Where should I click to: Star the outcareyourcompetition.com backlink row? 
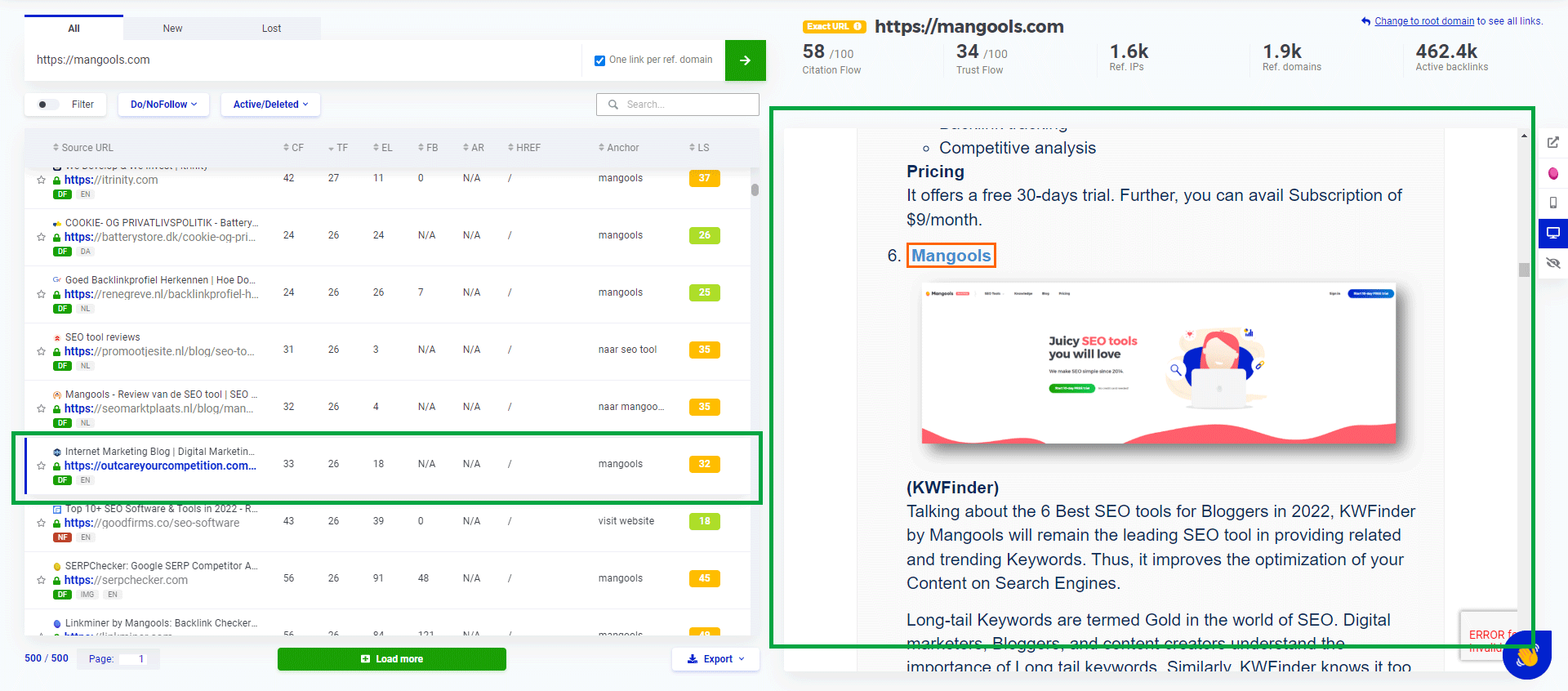pos(41,466)
